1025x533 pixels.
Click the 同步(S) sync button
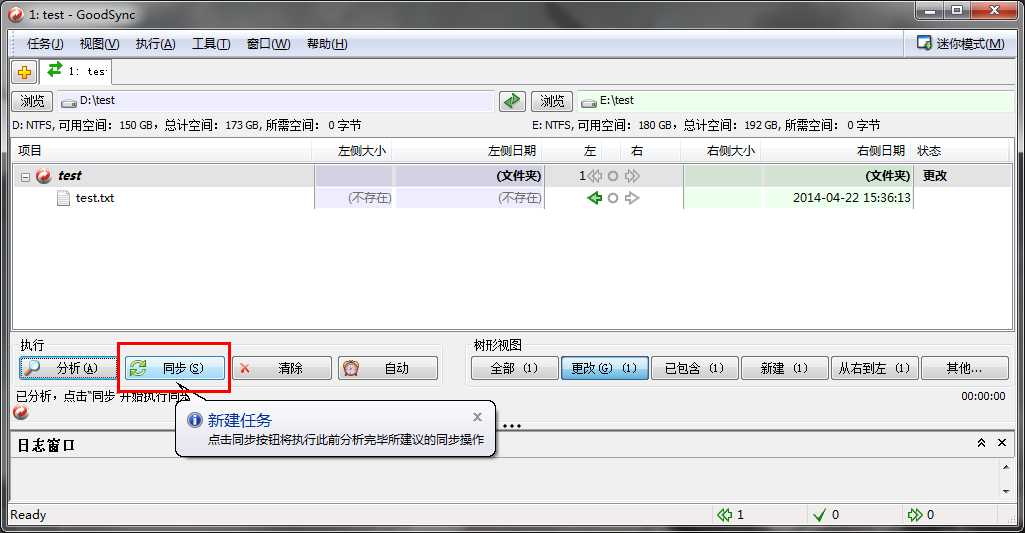(175, 368)
